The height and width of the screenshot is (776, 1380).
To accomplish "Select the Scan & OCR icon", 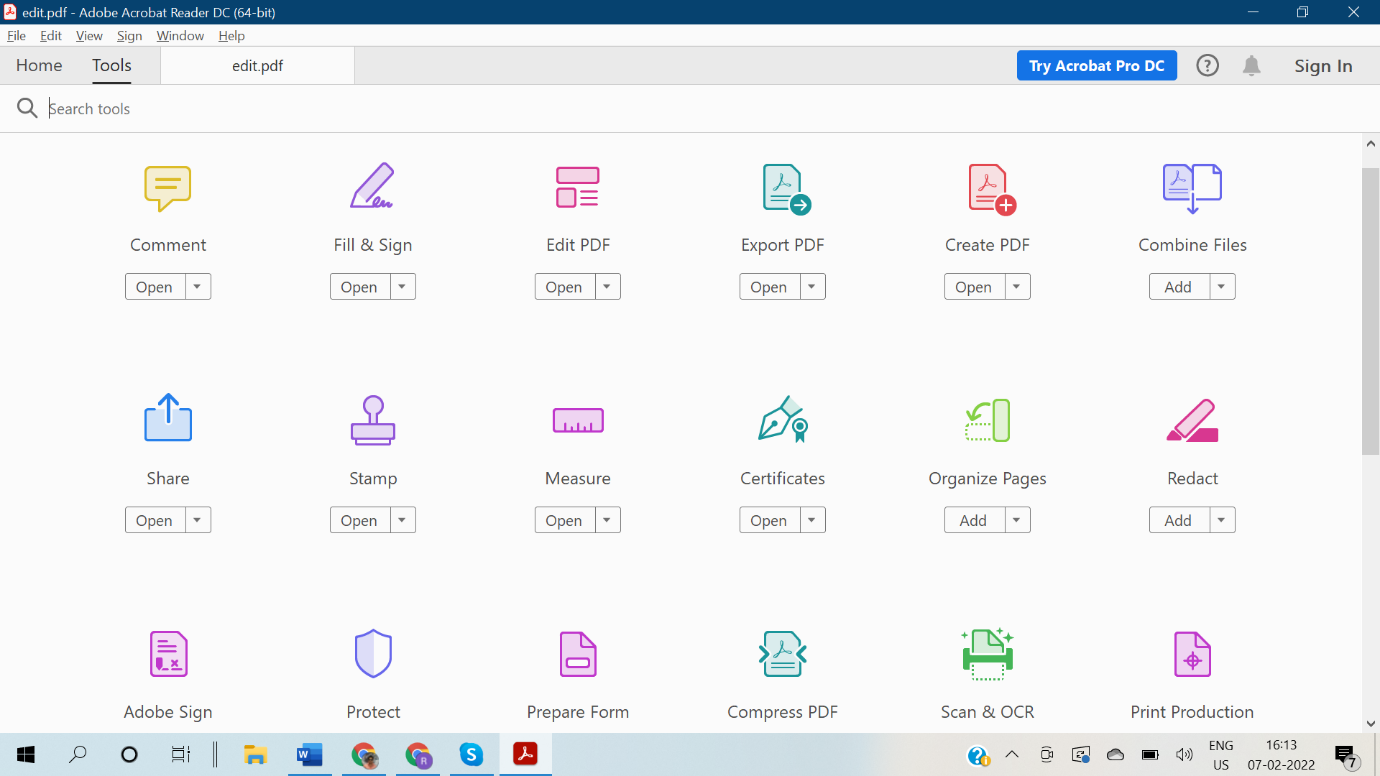I will pos(987,654).
